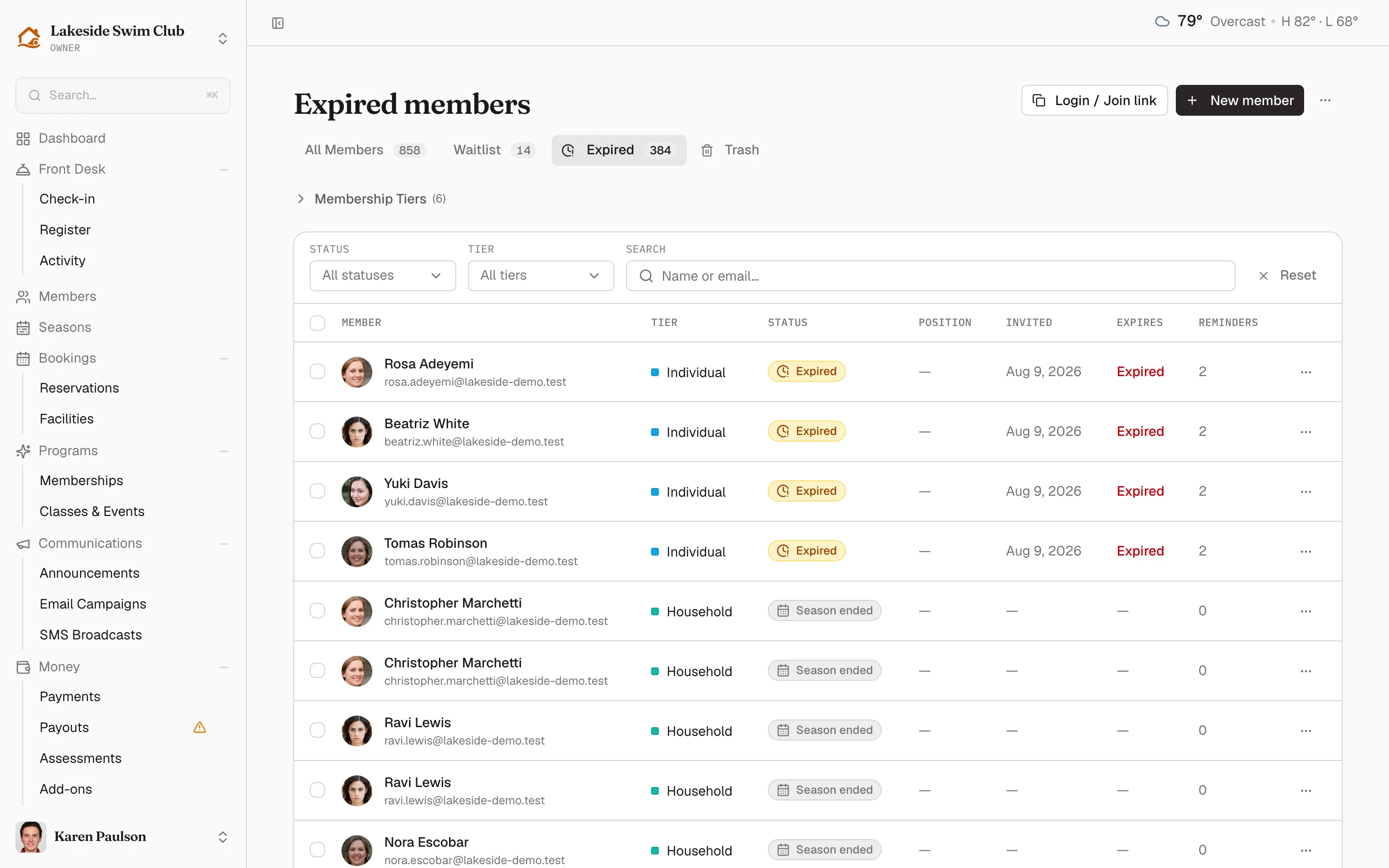1389x868 pixels.
Task: Focus the sidebar Search box
Action: coord(123,95)
